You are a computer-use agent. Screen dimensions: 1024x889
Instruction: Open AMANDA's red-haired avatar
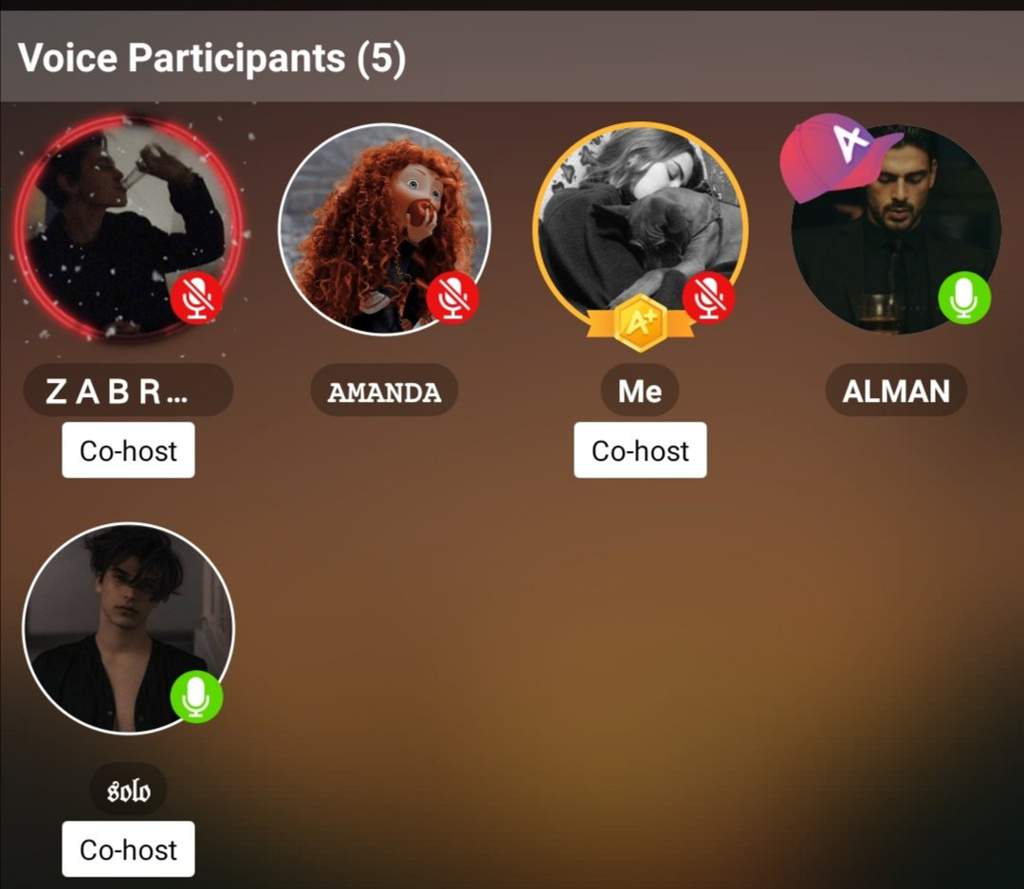(x=385, y=229)
